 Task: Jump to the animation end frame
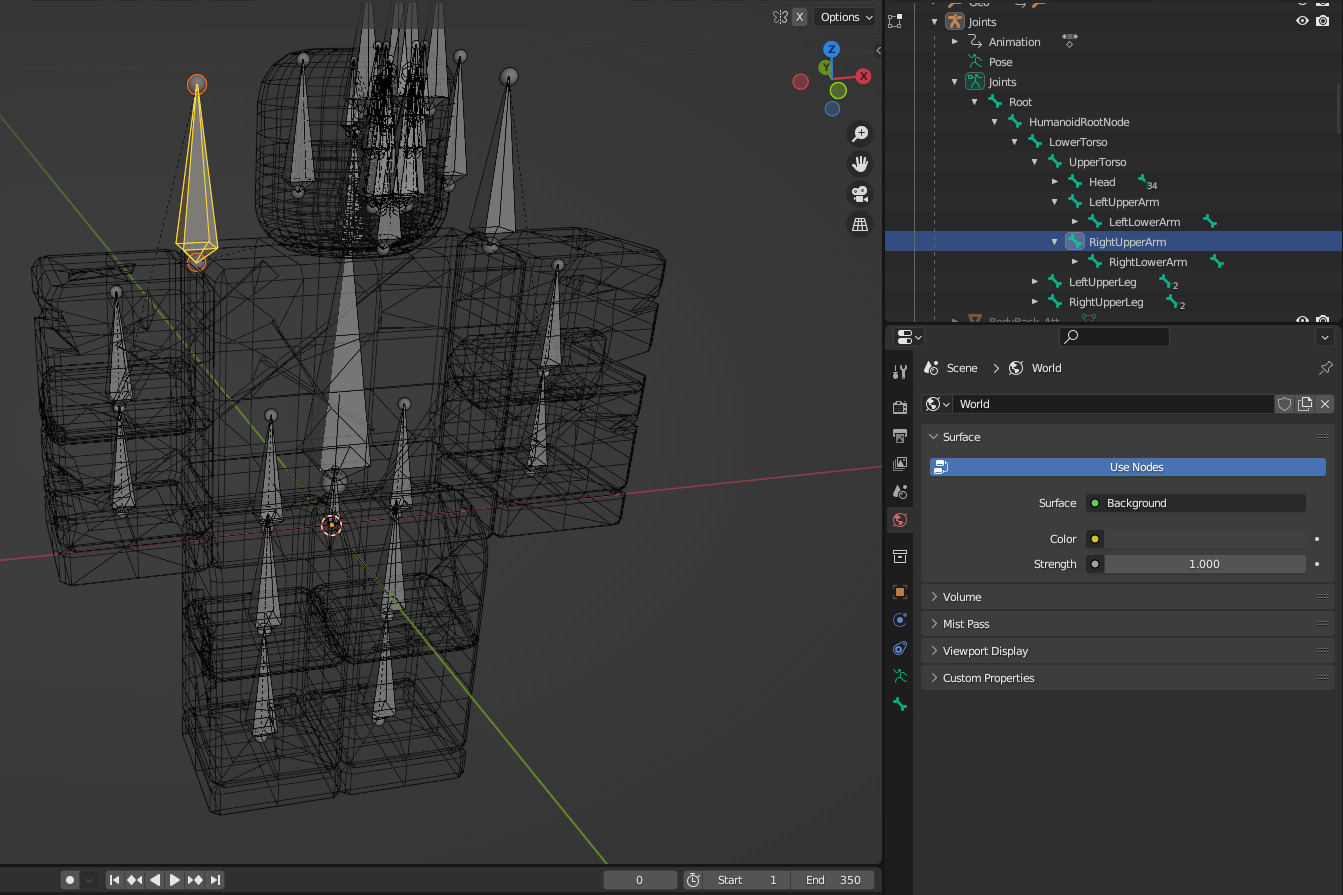point(214,879)
